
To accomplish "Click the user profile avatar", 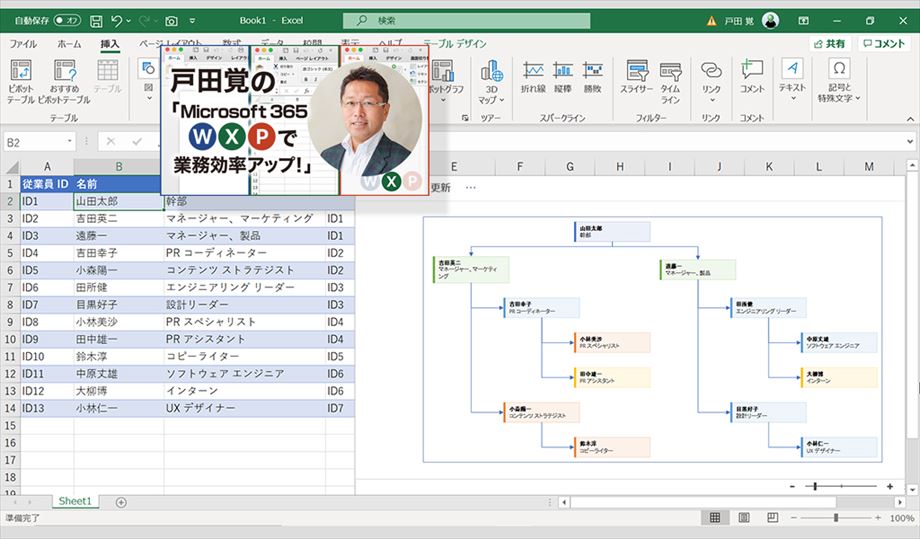I will 770,21.
